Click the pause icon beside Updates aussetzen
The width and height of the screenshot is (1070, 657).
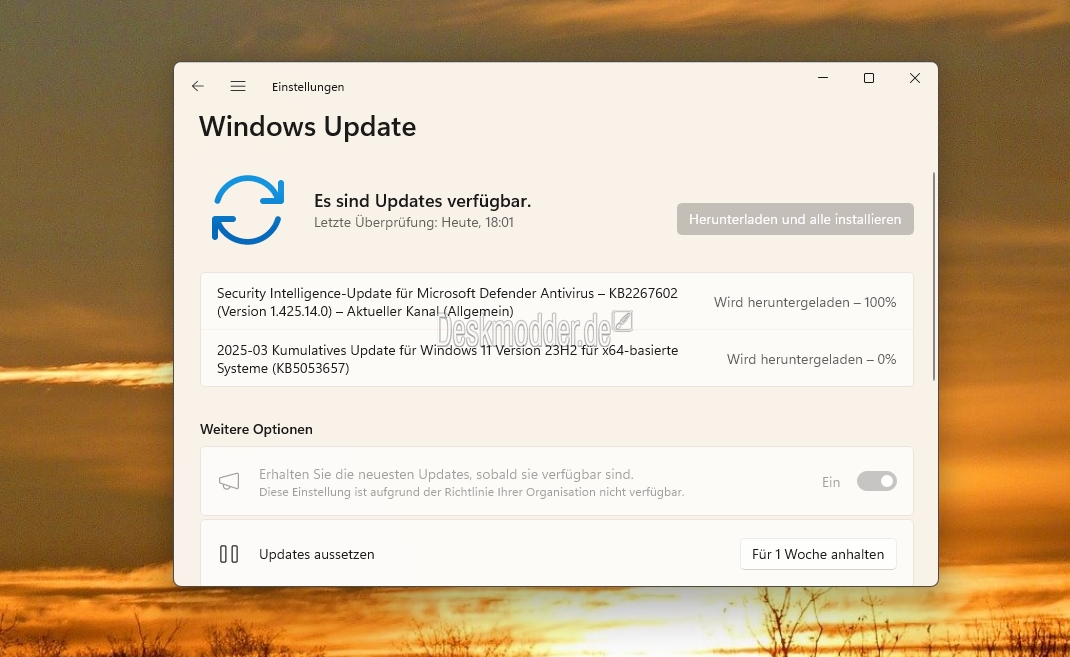click(x=229, y=554)
